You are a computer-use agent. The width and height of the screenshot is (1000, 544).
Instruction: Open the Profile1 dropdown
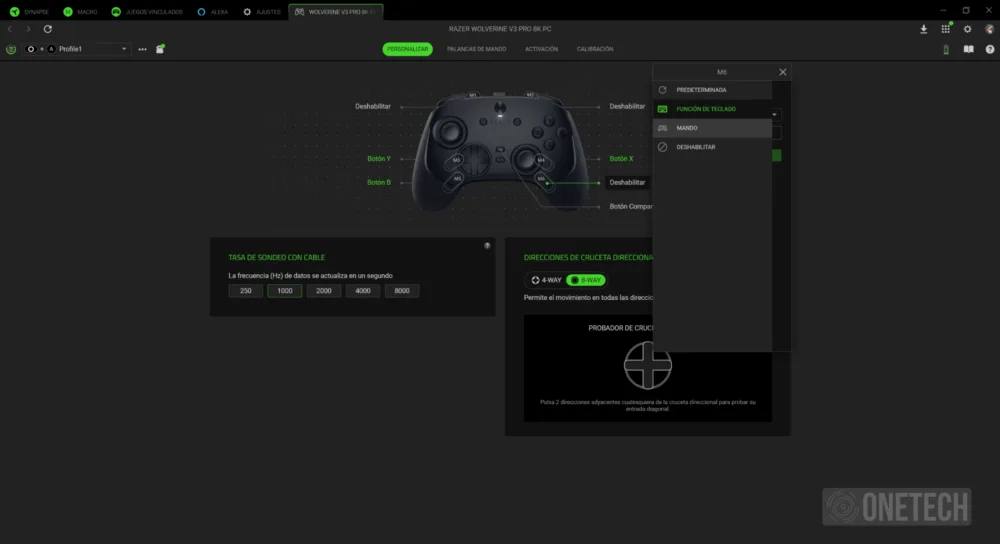pyautogui.click(x=76, y=49)
